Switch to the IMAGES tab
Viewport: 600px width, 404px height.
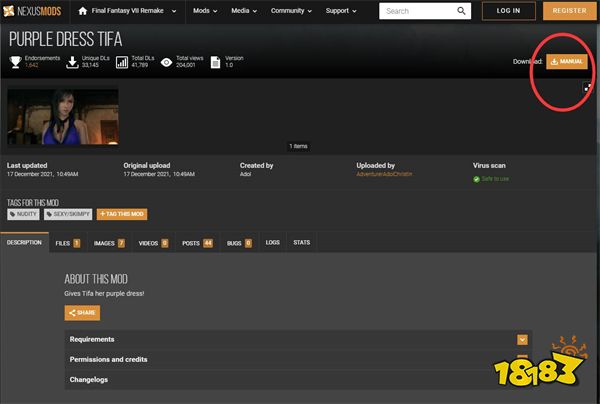109,243
